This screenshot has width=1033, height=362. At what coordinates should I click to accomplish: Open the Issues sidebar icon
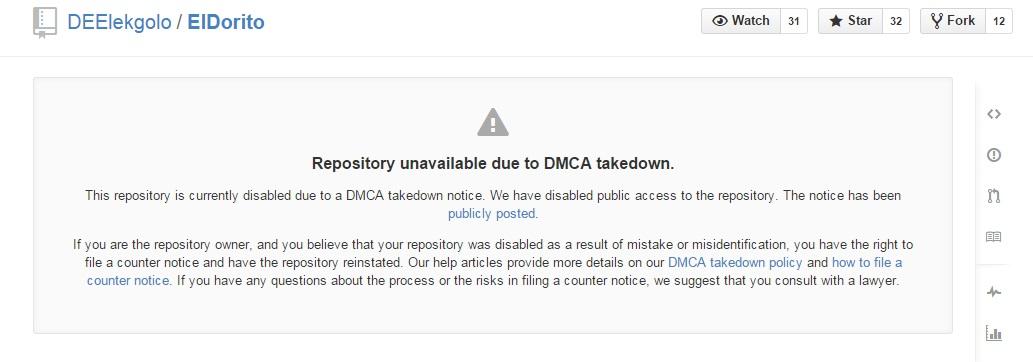[x=993, y=155]
